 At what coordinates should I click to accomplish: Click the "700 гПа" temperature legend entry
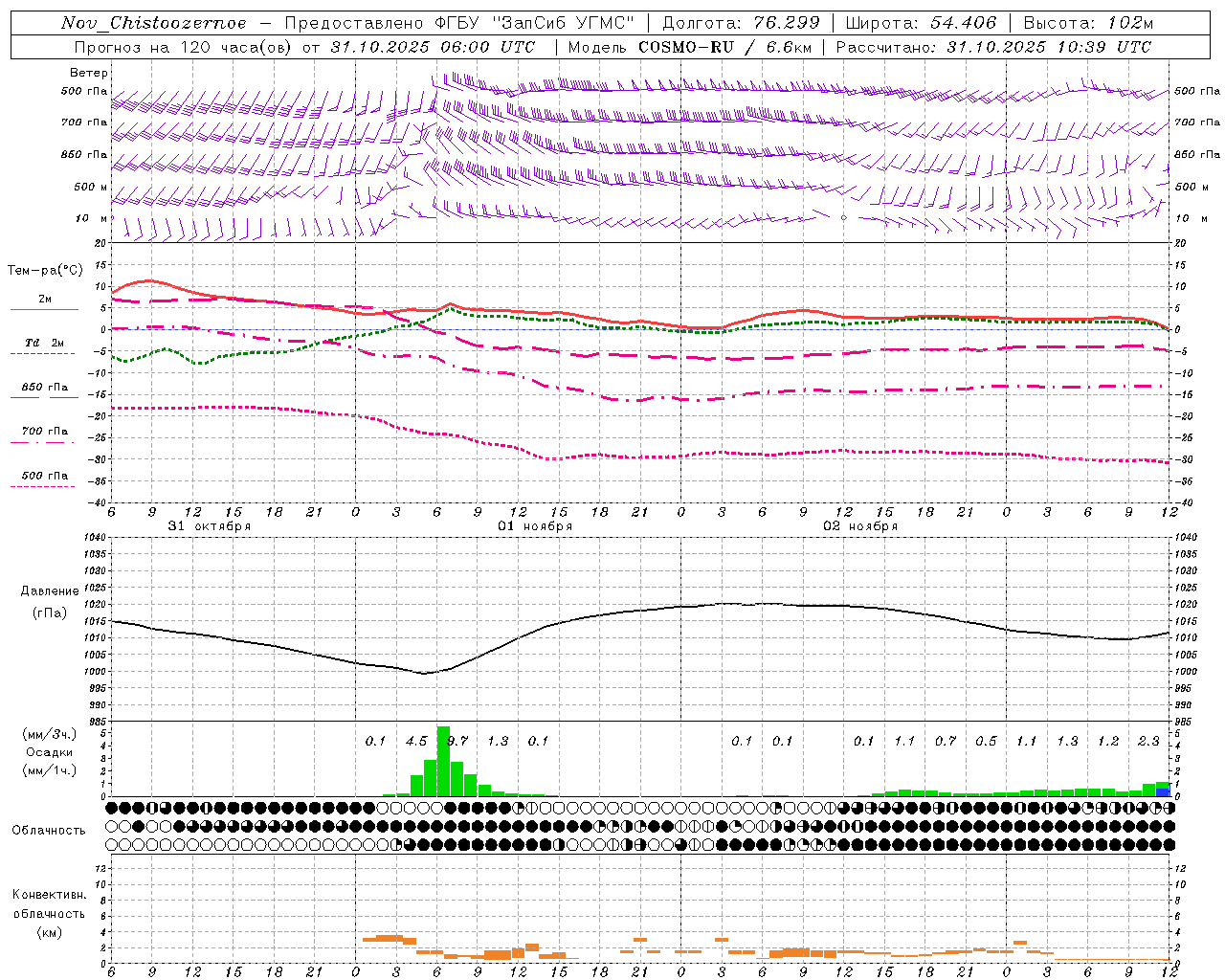pyautogui.click(x=45, y=432)
